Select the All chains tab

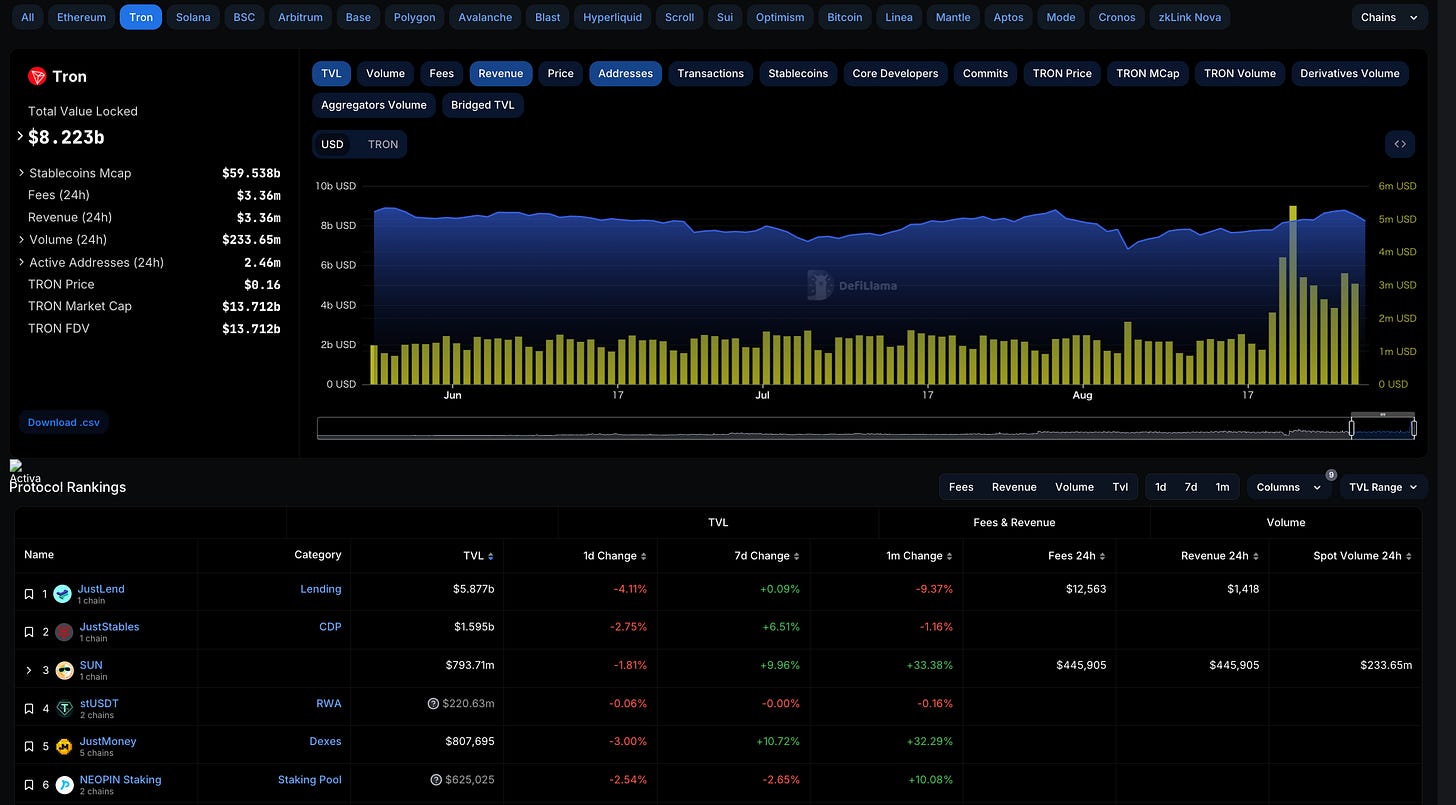27,17
